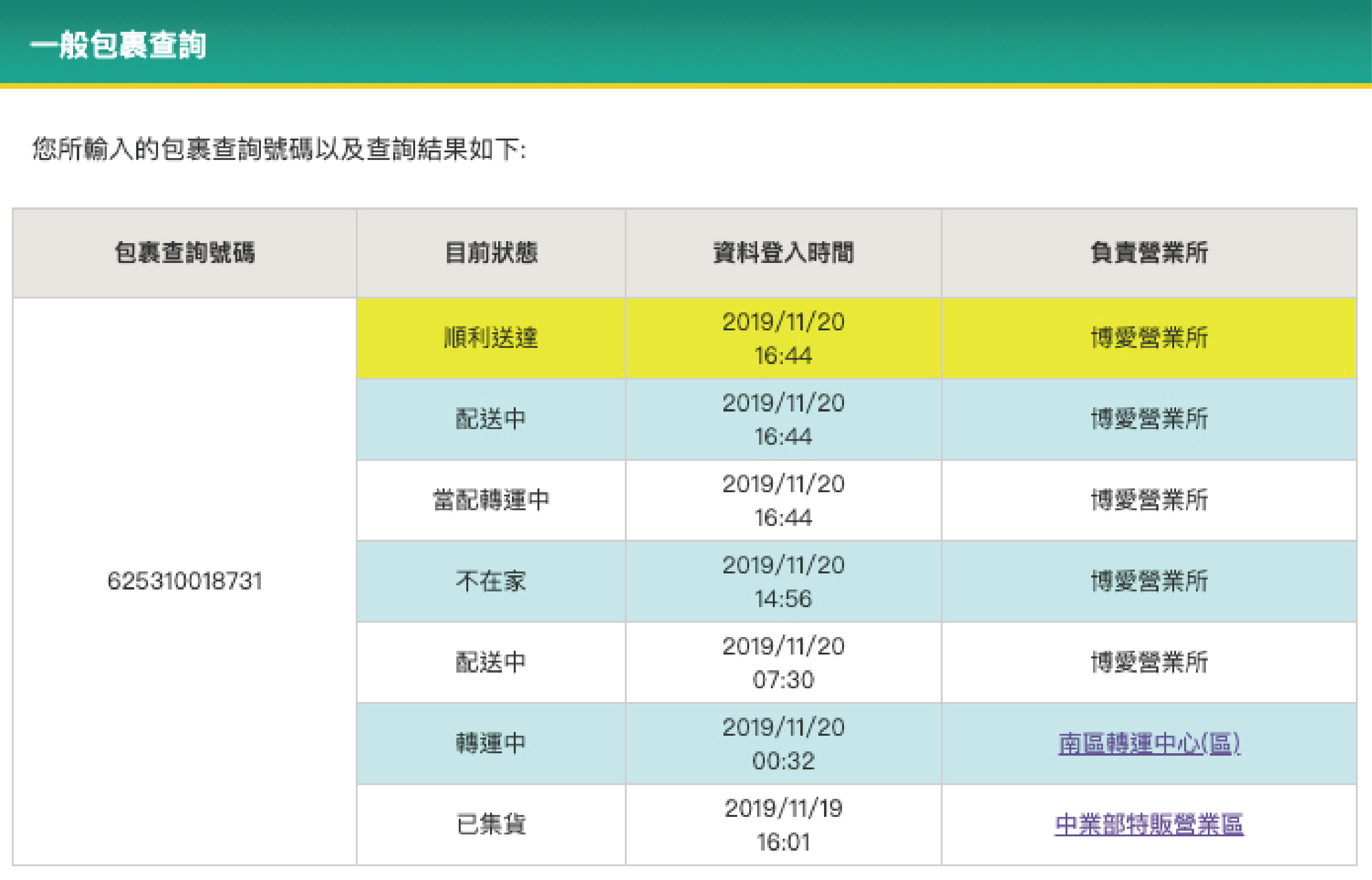1372x880 pixels.
Task: Click the 不在家 status cell
Action: coord(491,581)
